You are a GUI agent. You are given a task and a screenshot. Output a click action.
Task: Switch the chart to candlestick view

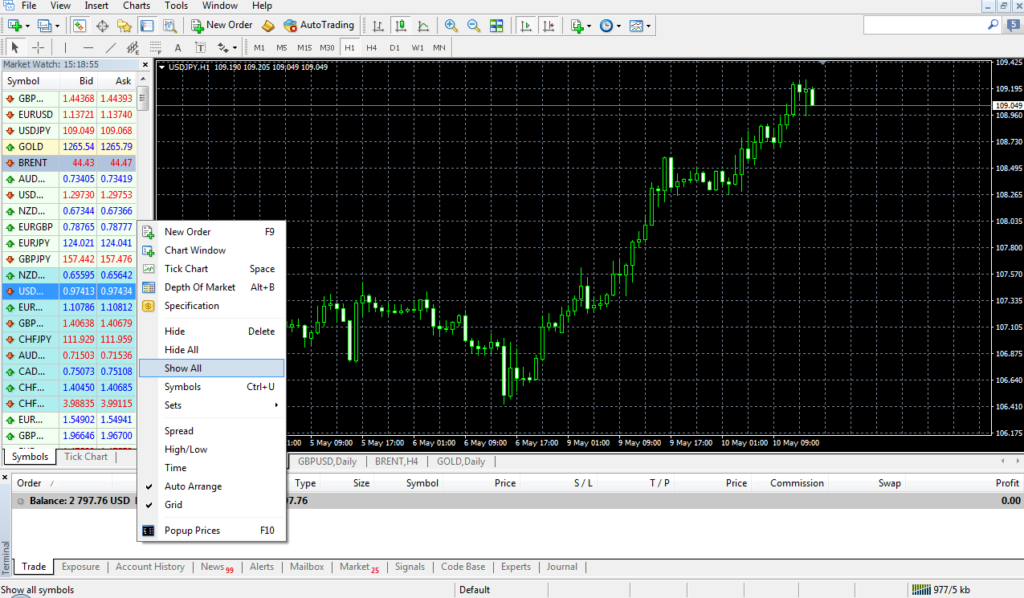tap(401, 26)
